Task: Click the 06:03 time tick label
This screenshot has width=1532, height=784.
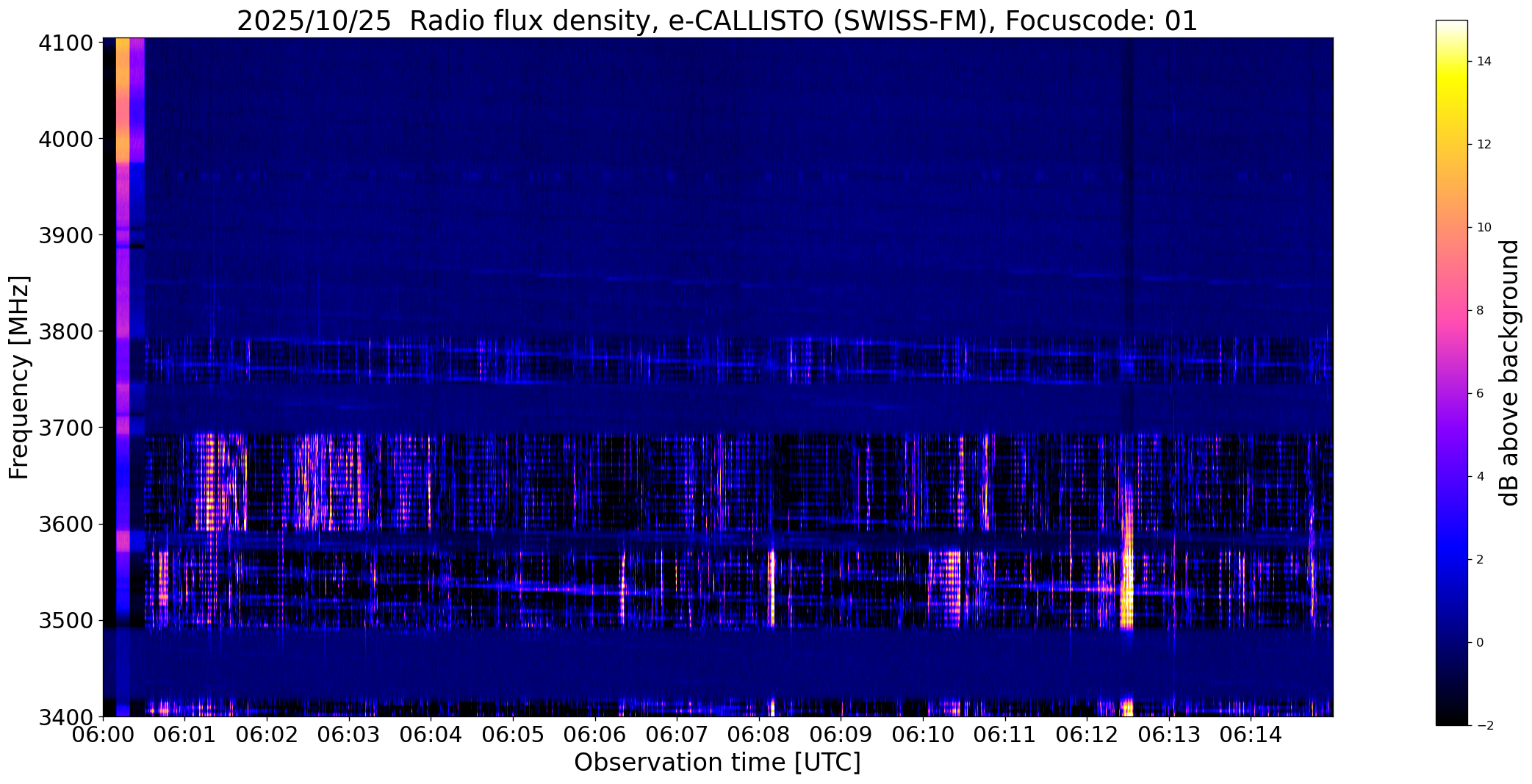Action: click(349, 735)
